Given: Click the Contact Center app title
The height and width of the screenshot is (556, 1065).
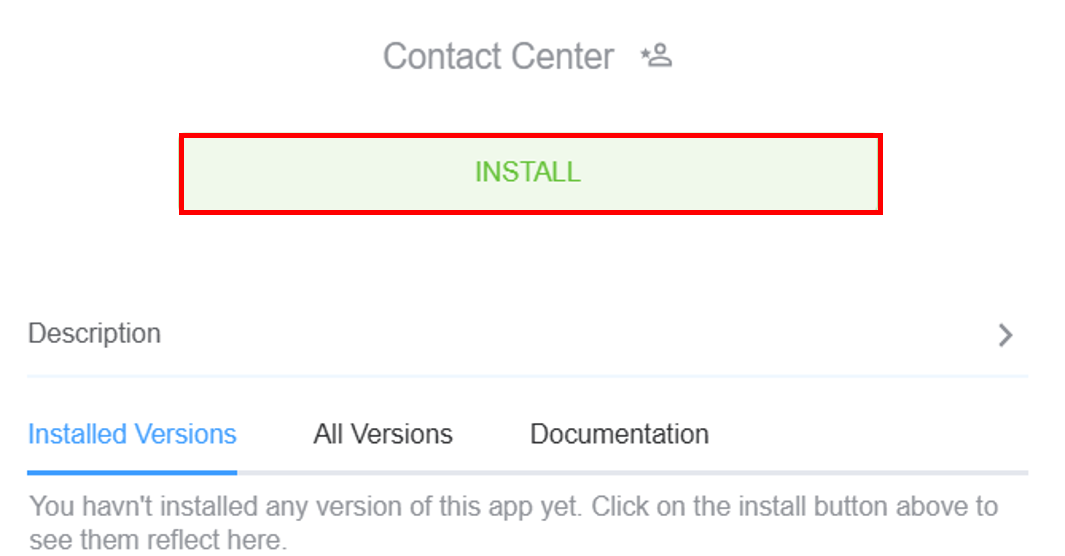Looking at the screenshot, I should 498,56.
